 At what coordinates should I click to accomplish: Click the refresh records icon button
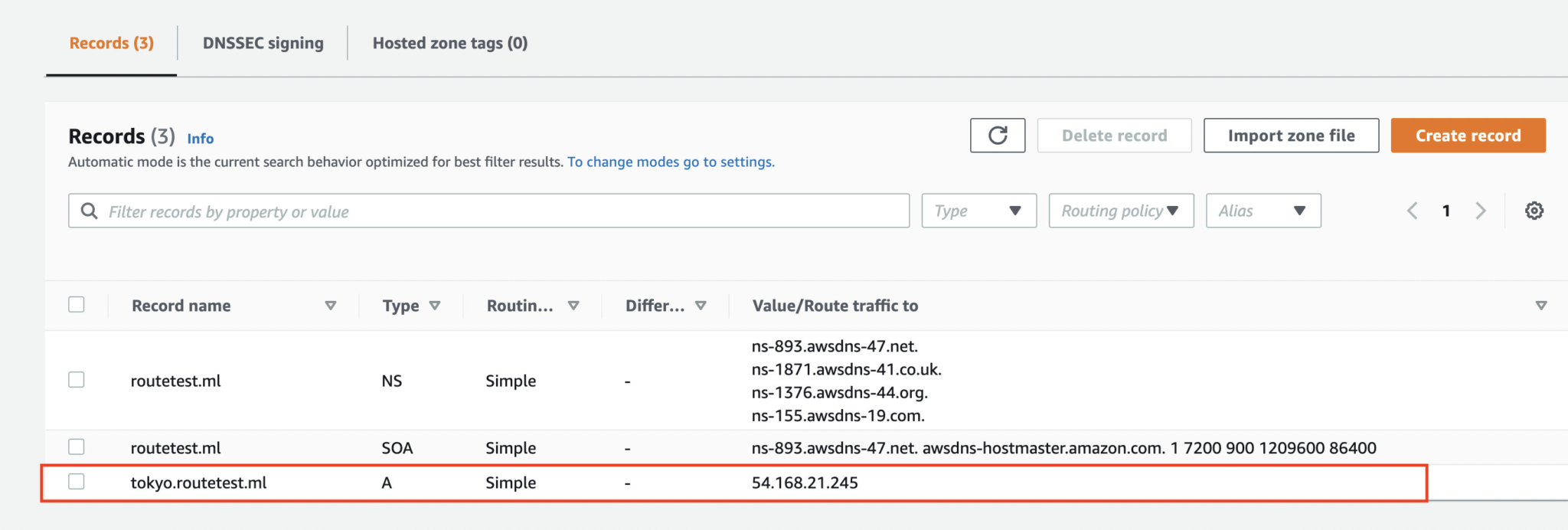[x=997, y=136]
